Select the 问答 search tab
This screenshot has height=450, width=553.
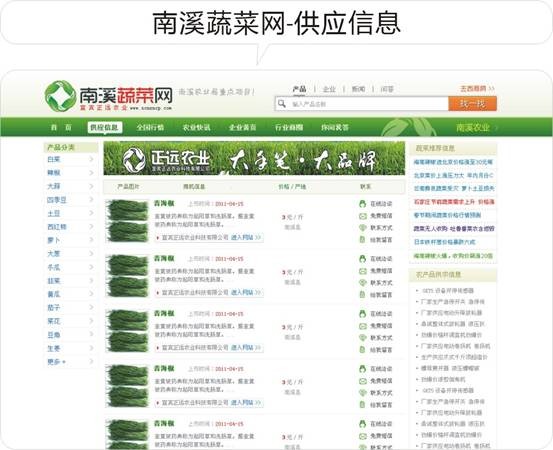[387, 89]
